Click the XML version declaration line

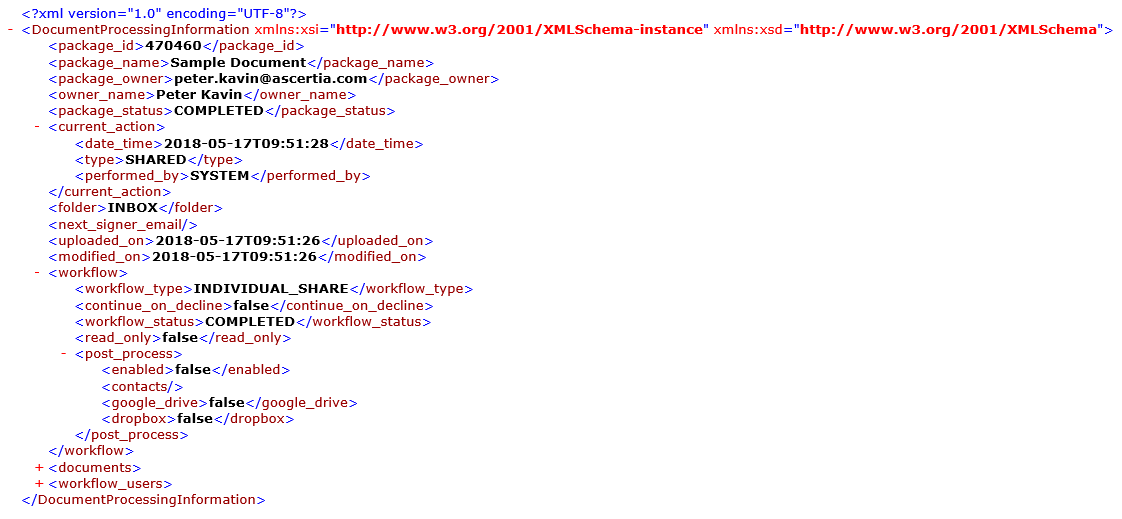pyautogui.click(x=164, y=13)
